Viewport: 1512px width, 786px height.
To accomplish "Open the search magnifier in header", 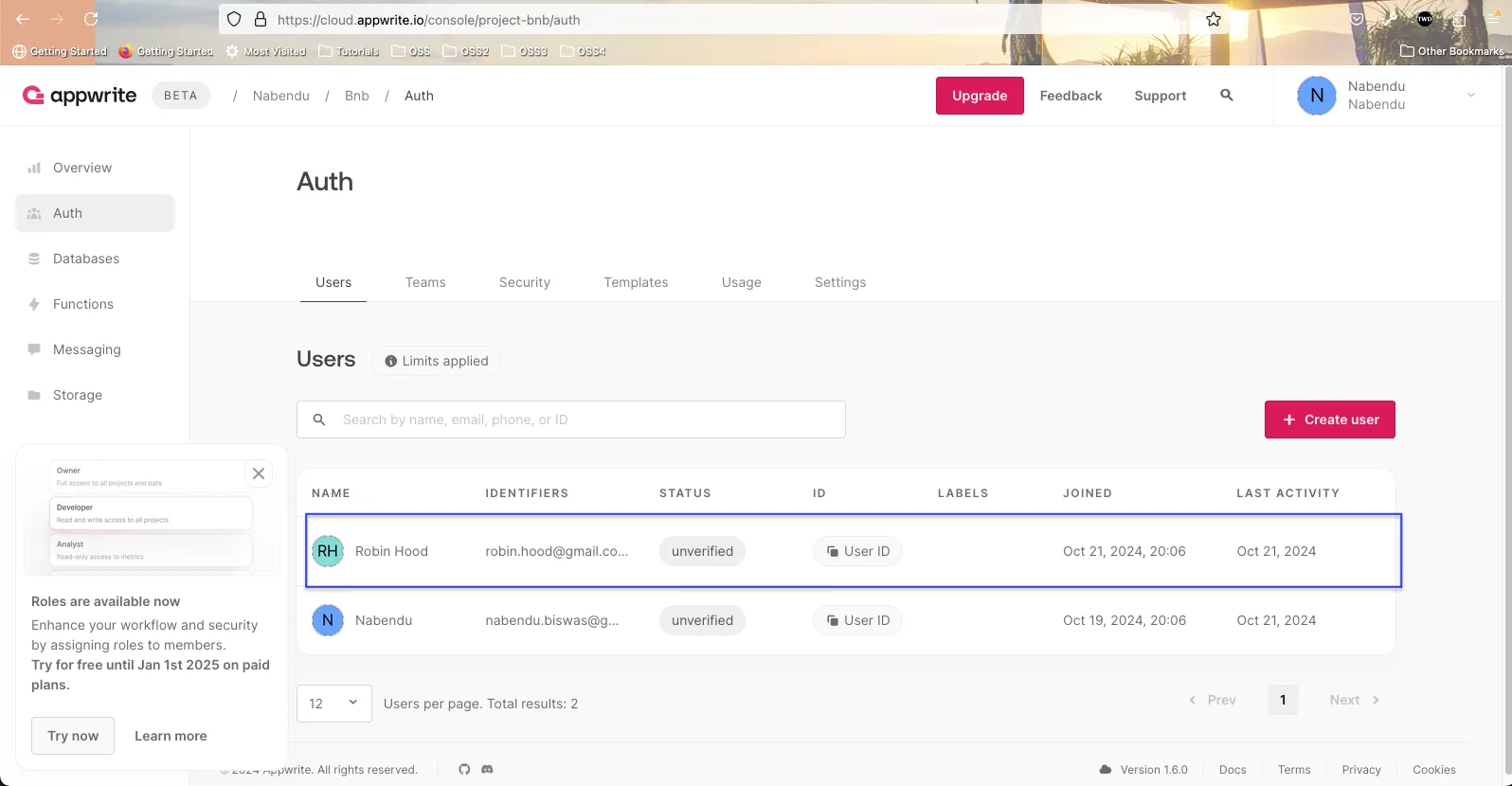I will [1226, 95].
